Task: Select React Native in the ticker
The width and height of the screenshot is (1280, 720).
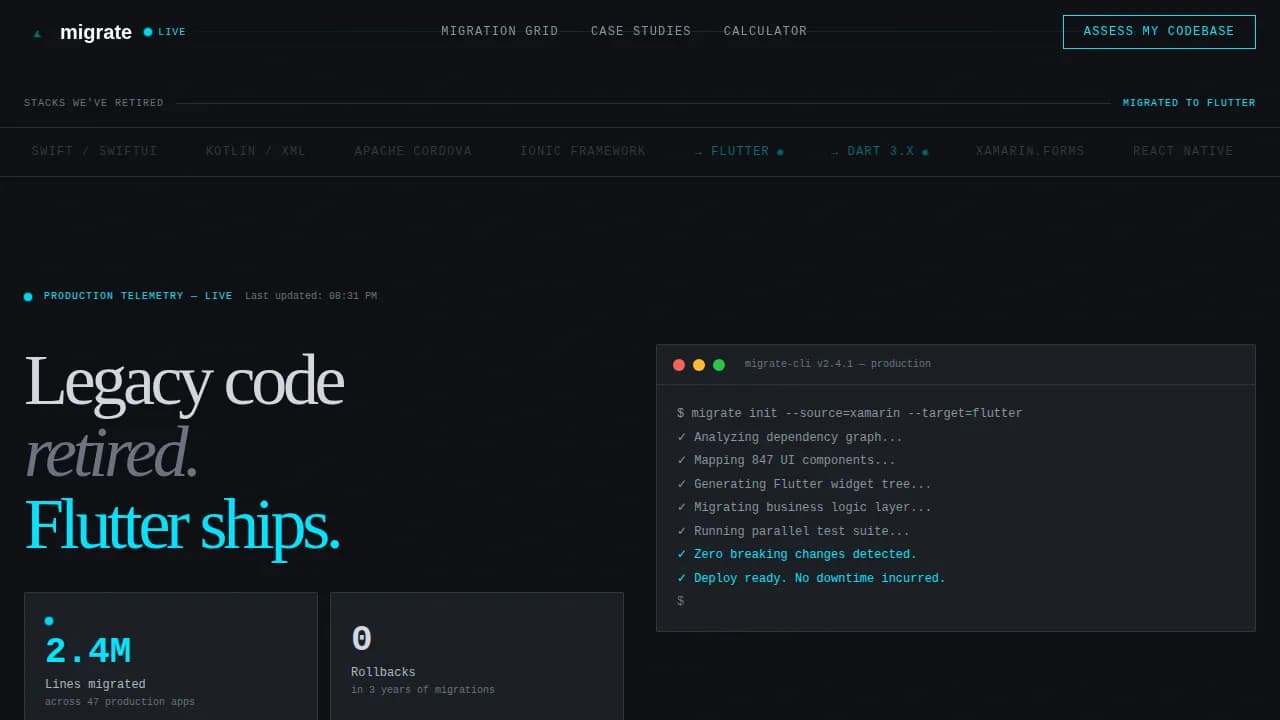Action: click(x=1183, y=152)
